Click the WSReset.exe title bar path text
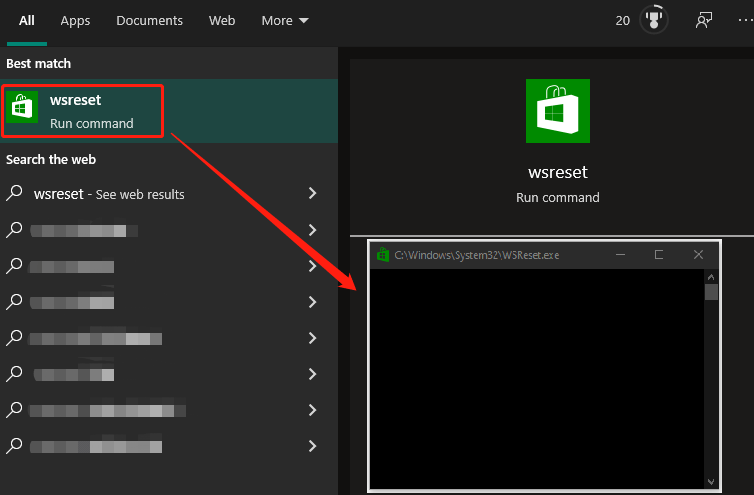 pos(477,255)
